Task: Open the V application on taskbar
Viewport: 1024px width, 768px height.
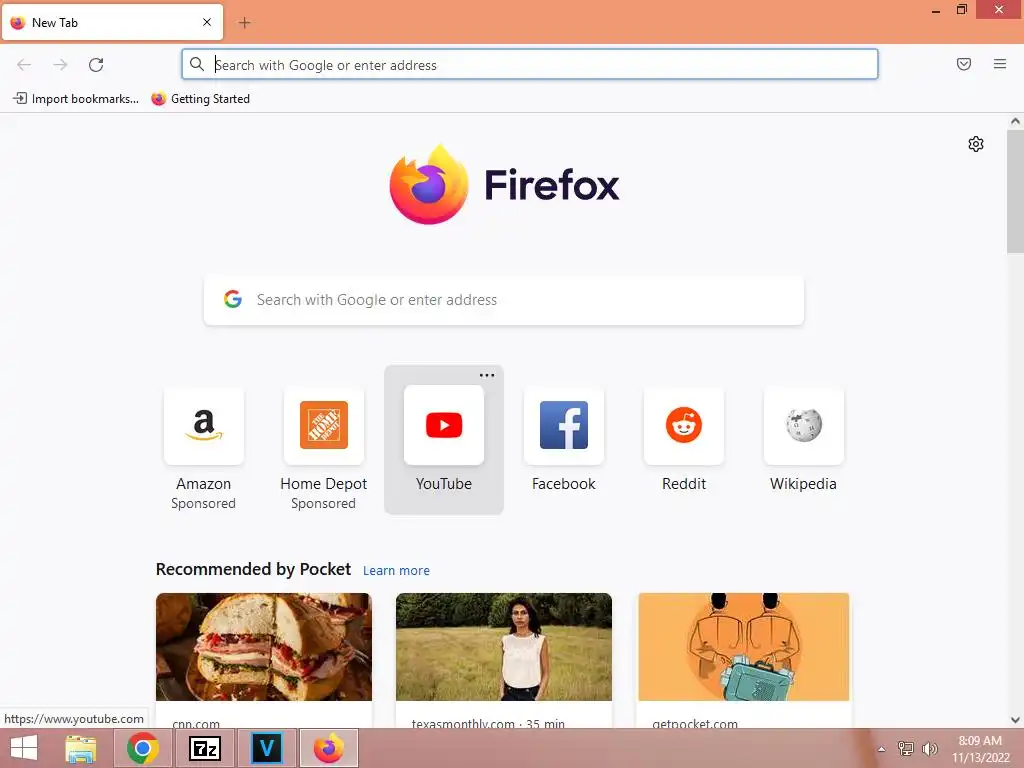Action: pos(266,748)
